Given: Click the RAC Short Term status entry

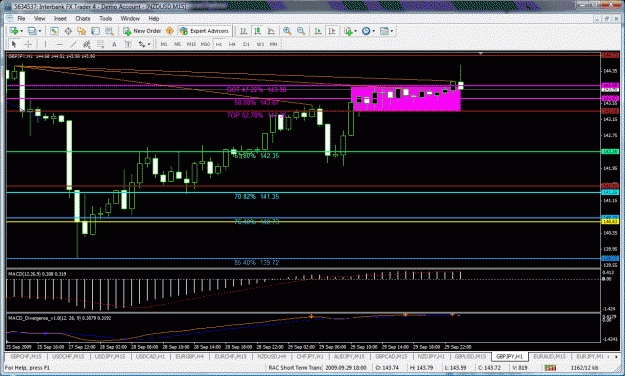Looking at the screenshot, I should coord(295,368).
